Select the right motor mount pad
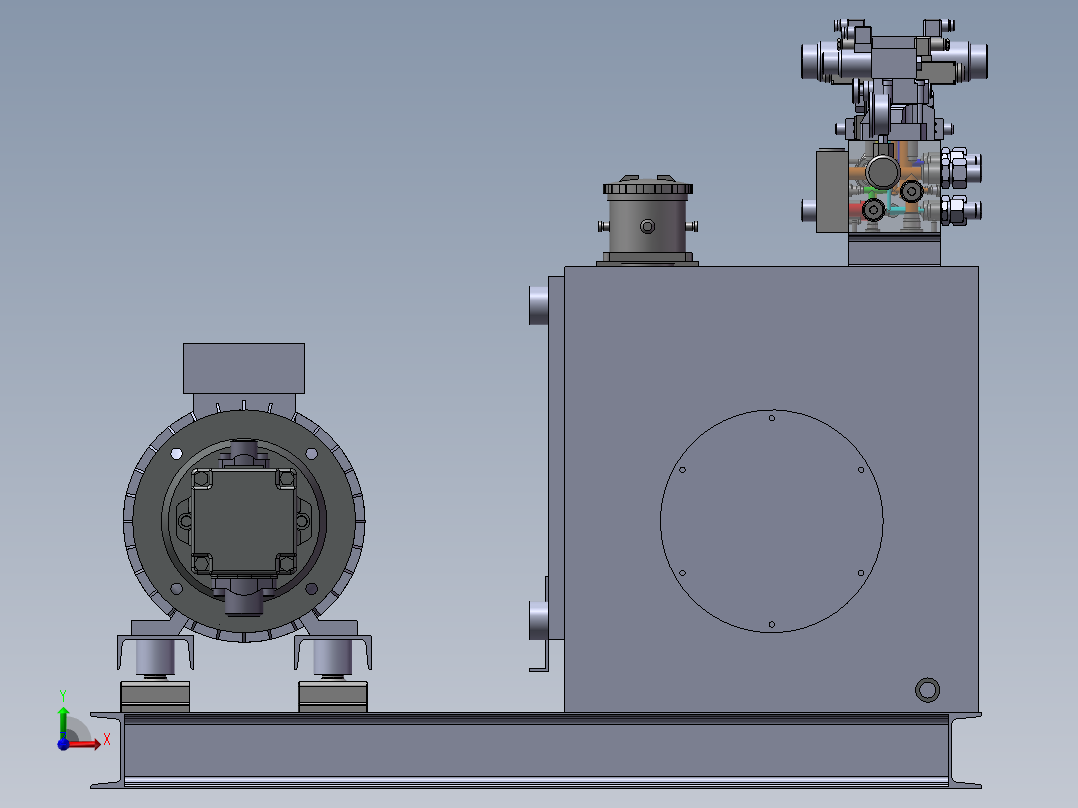 [x=333, y=697]
